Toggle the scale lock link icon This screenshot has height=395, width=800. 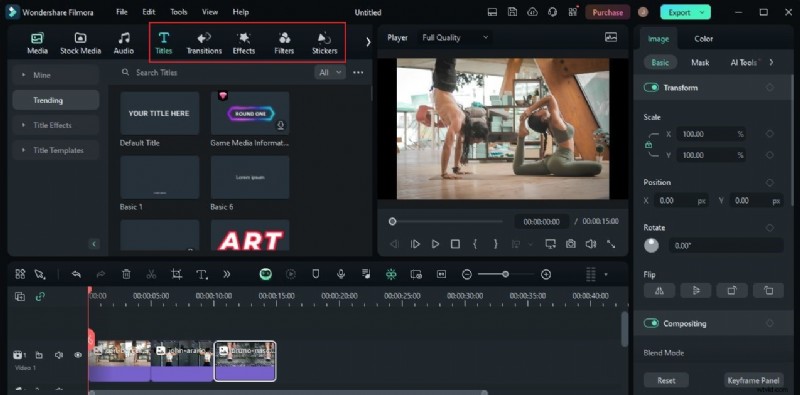648,145
